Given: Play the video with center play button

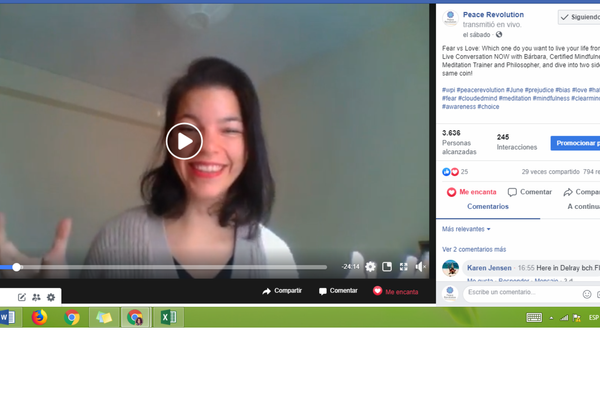Looking at the screenshot, I should pyautogui.click(x=184, y=141).
